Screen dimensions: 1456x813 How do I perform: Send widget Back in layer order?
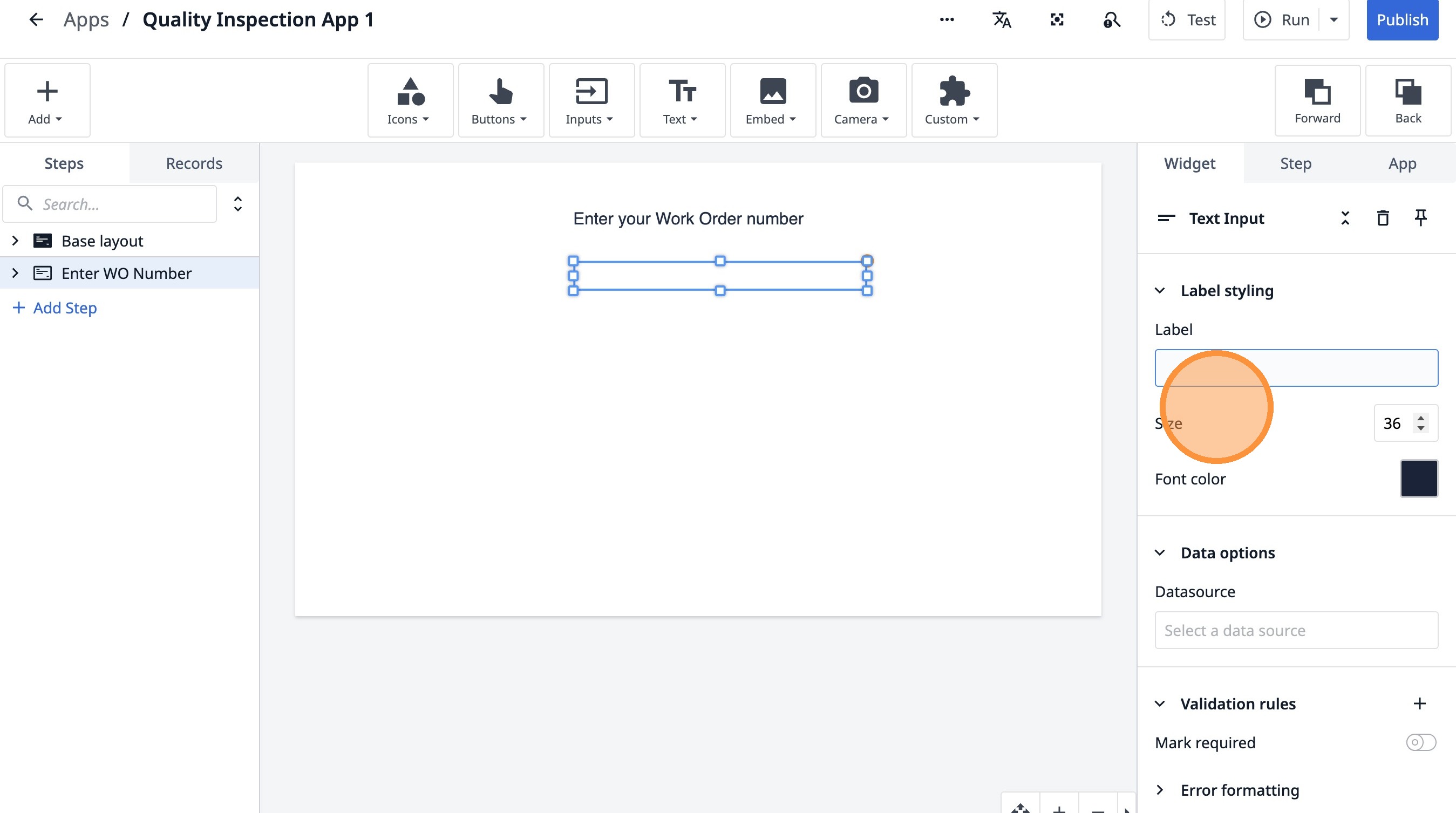[x=1407, y=100]
